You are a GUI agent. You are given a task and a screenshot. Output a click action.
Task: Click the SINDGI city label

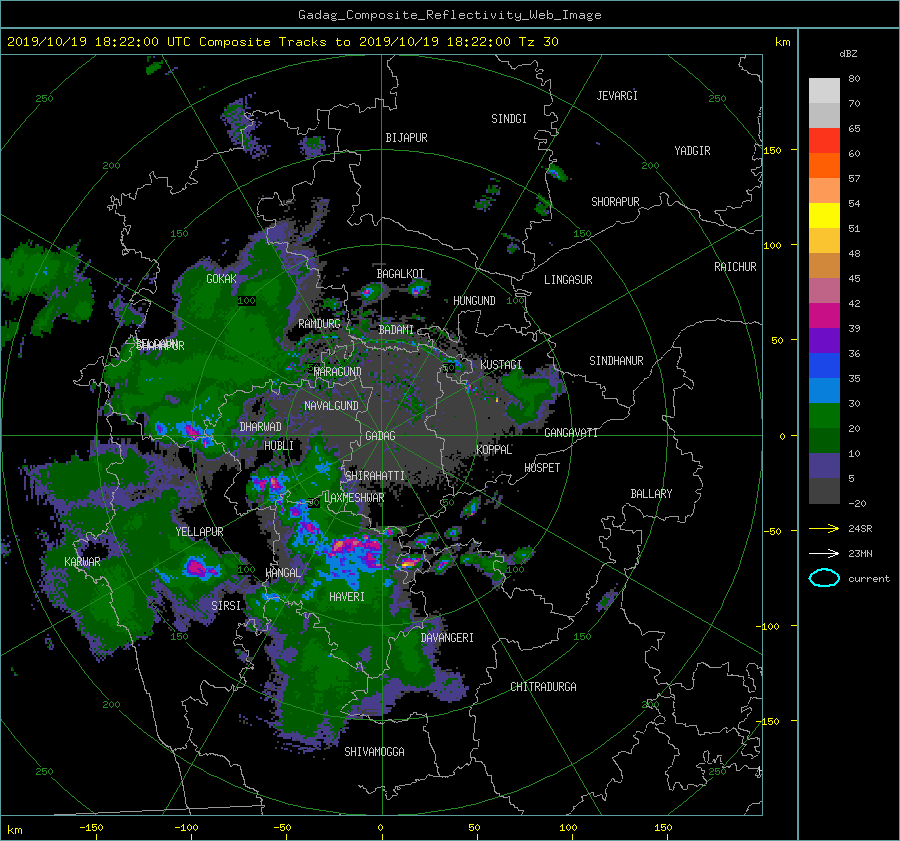509,119
